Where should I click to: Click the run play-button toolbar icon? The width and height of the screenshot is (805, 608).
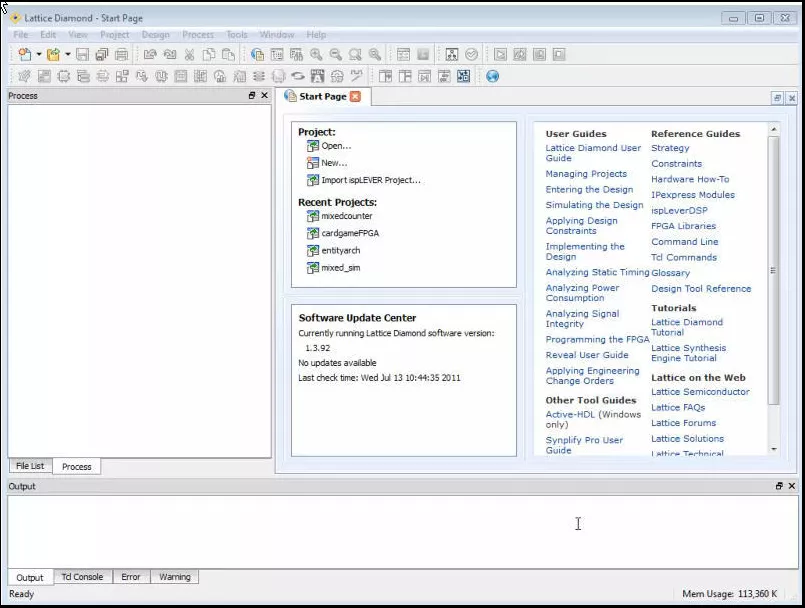coord(500,54)
